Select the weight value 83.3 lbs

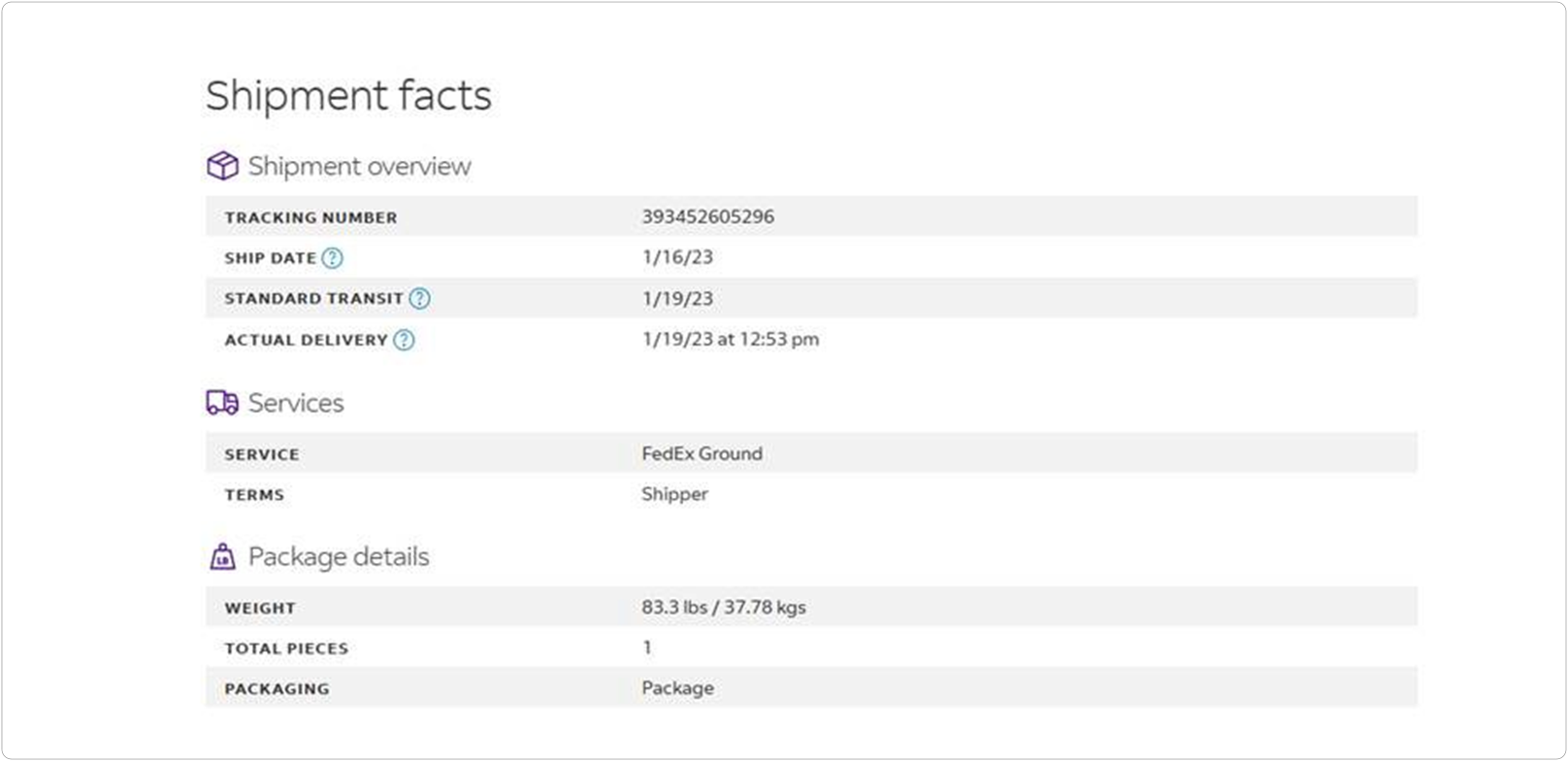click(674, 608)
